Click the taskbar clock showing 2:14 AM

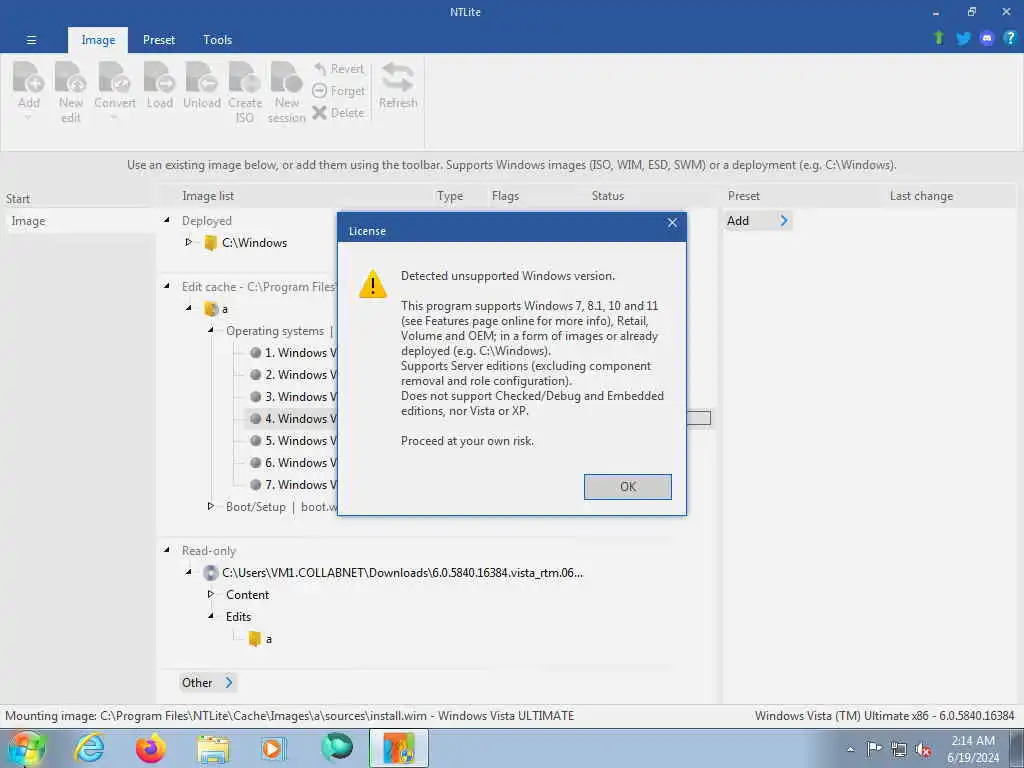tap(973, 748)
